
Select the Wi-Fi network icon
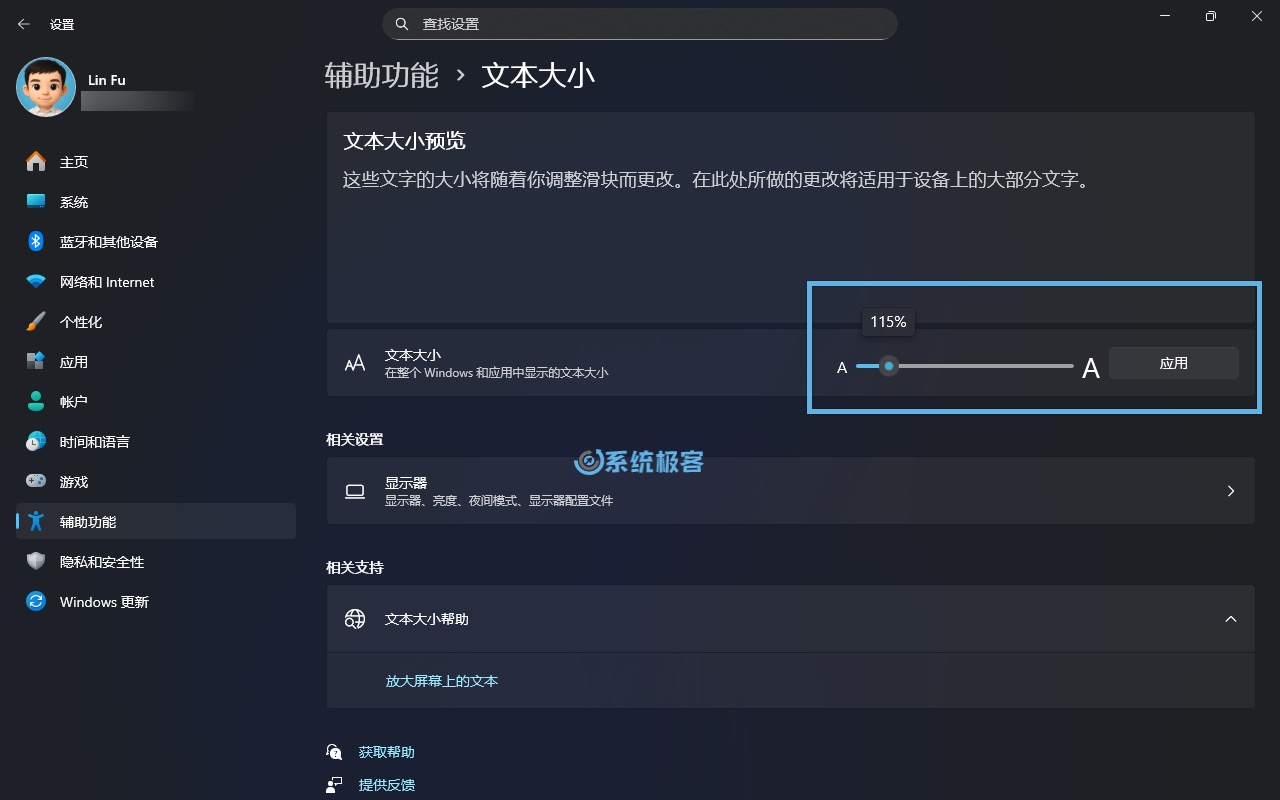point(36,282)
